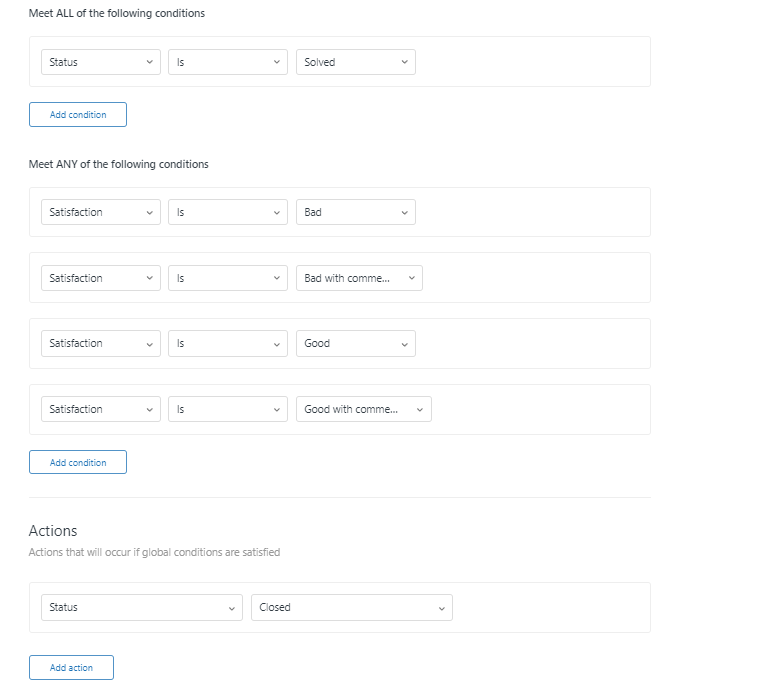Open the Bad satisfaction value dropdown
Image resolution: width=762 pixels, height=684 pixels.
tap(355, 212)
